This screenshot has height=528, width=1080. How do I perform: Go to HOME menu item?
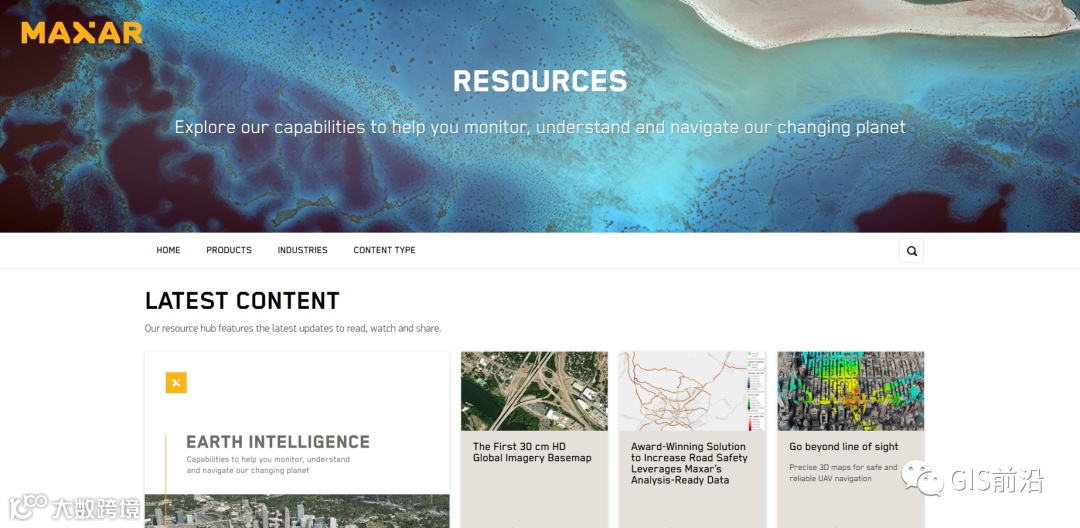[x=168, y=250]
